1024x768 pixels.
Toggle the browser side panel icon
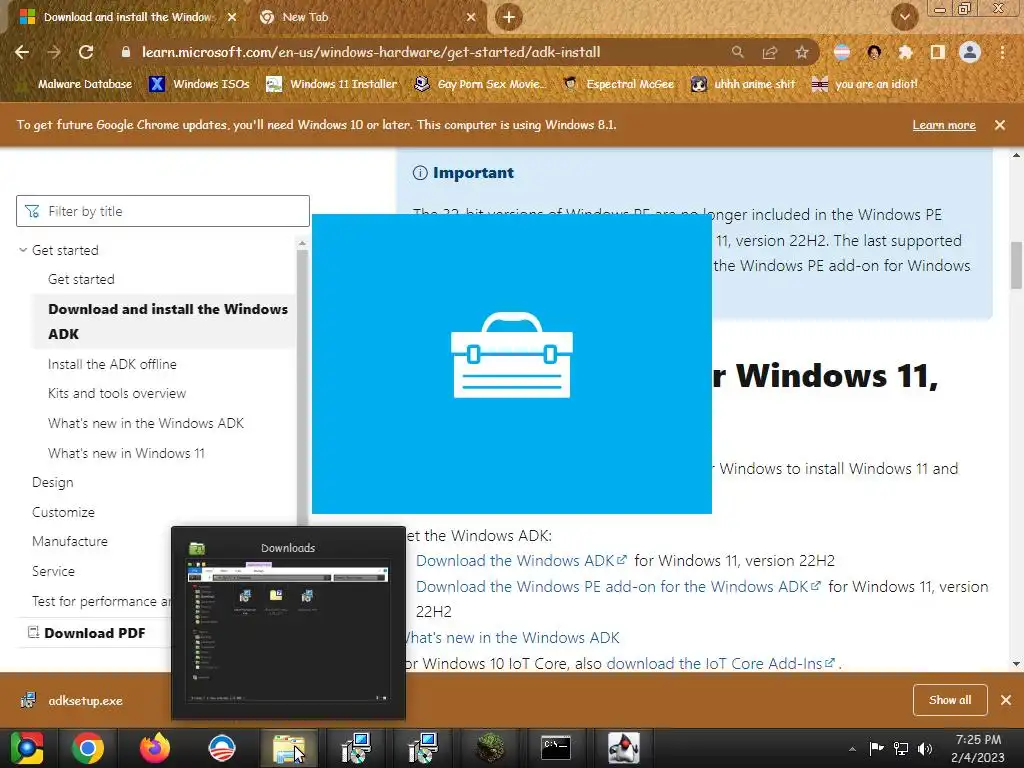point(938,52)
